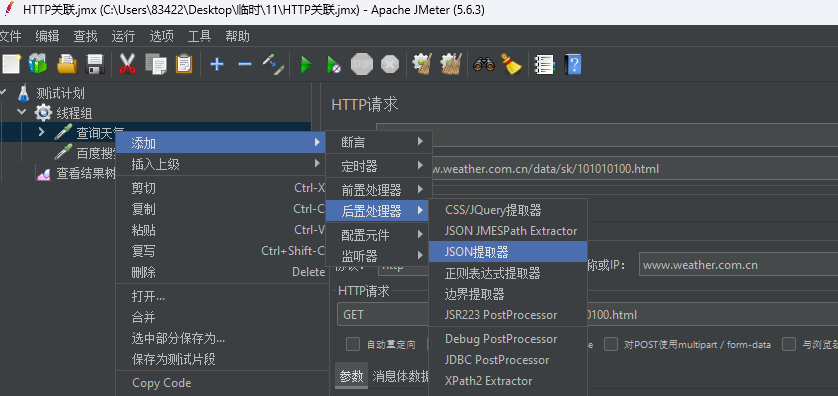
Task: Click the server name field www.weather.com.cn
Action: [x=738, y=265]
